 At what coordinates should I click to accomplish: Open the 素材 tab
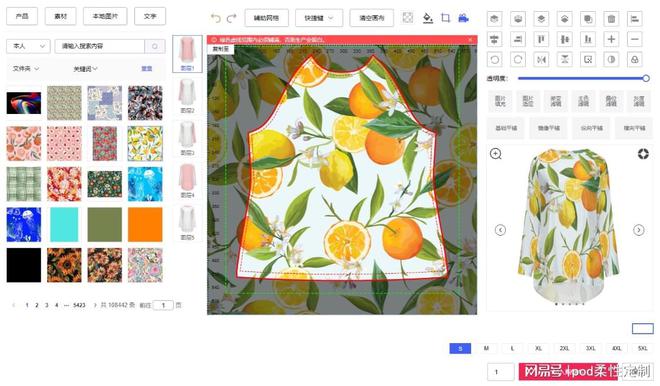(x=61, y=16)
